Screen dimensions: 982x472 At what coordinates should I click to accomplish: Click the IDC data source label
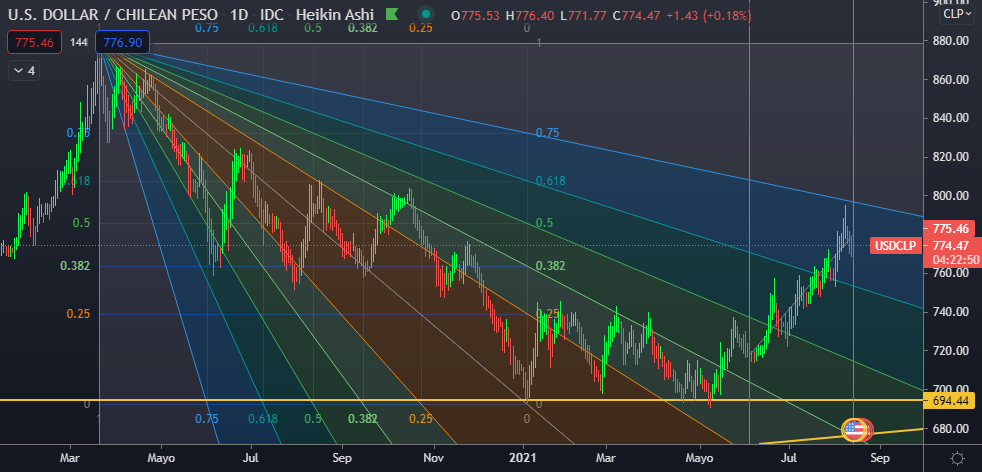(x=272, y=14)
